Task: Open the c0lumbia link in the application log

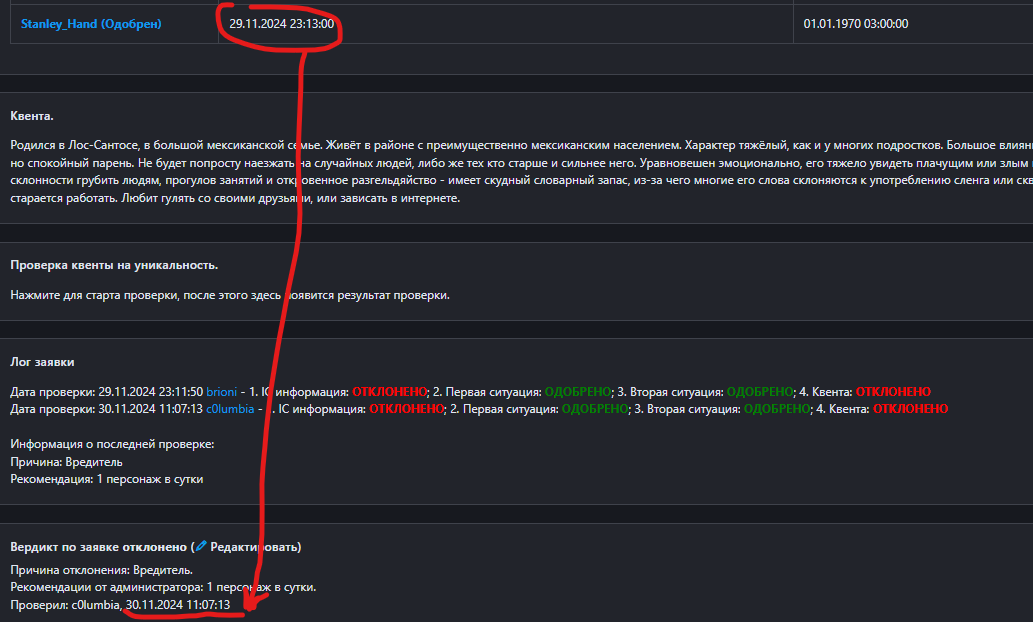Action: tap(229, 409)
